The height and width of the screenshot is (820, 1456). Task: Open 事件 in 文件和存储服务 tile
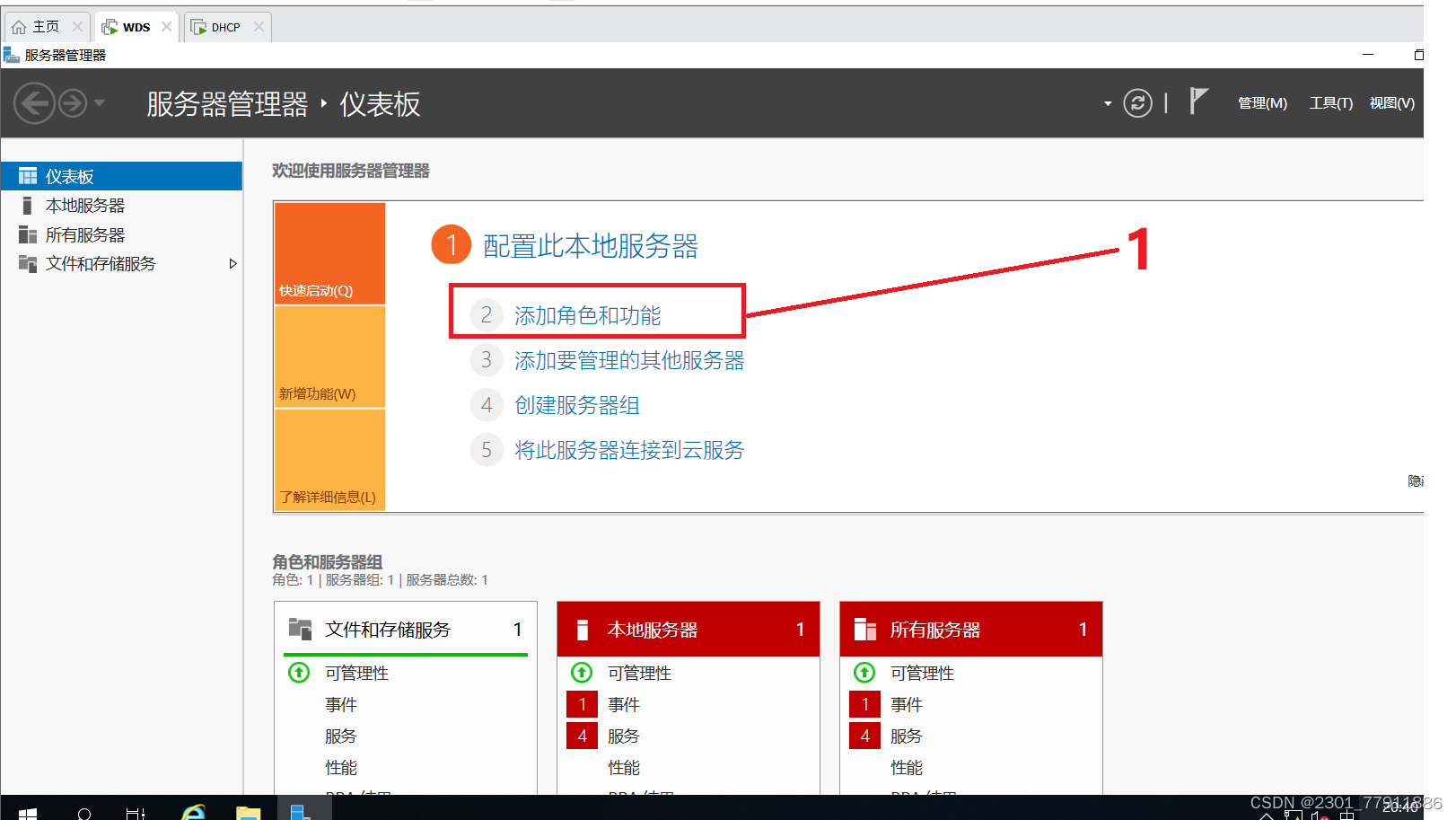coord(341,704)
